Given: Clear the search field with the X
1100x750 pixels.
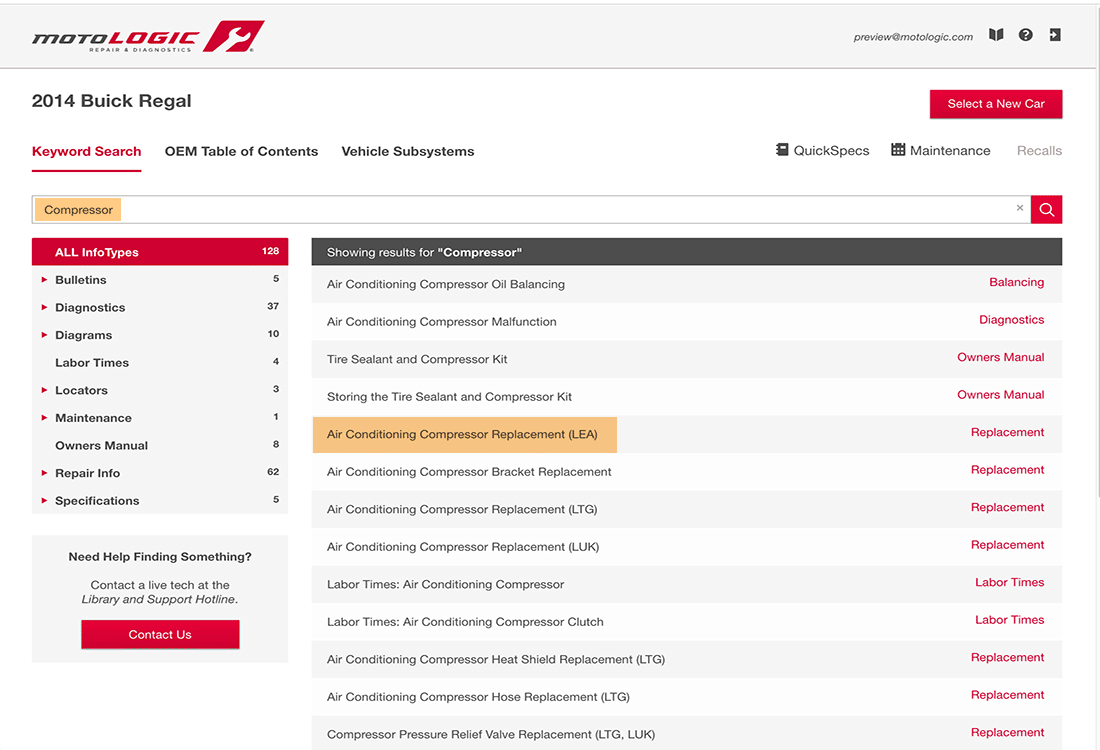Looking at the screenshot, I should coord(1020,209).
